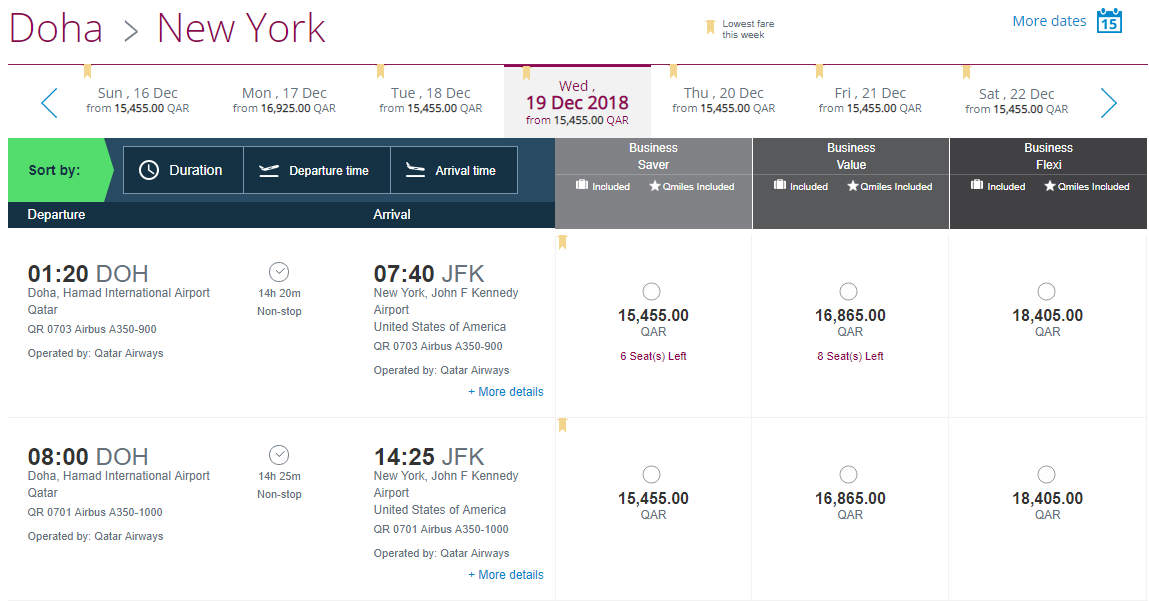Expand More details for flight QR 0703
The image size is (1149, 601).
click(506, 392)
